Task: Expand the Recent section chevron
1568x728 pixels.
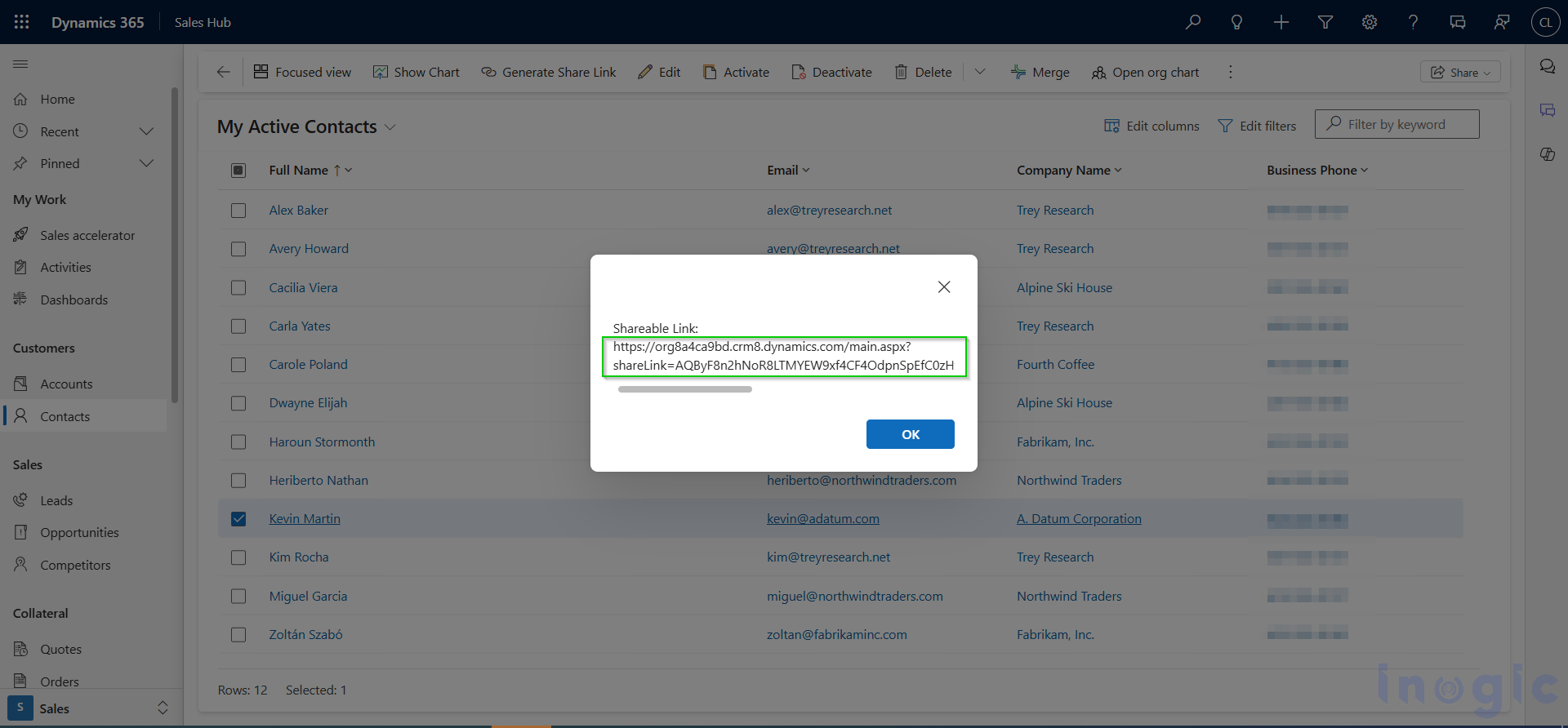Action: tap(146, 131)
